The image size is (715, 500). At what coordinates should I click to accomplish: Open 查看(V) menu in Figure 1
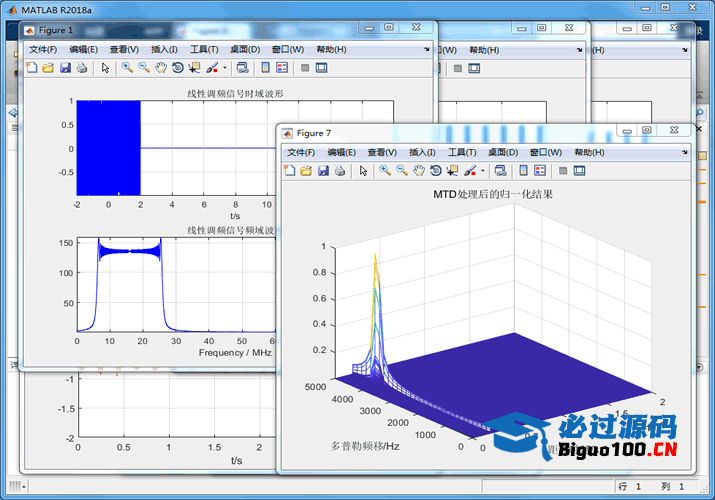click(124, 50)
